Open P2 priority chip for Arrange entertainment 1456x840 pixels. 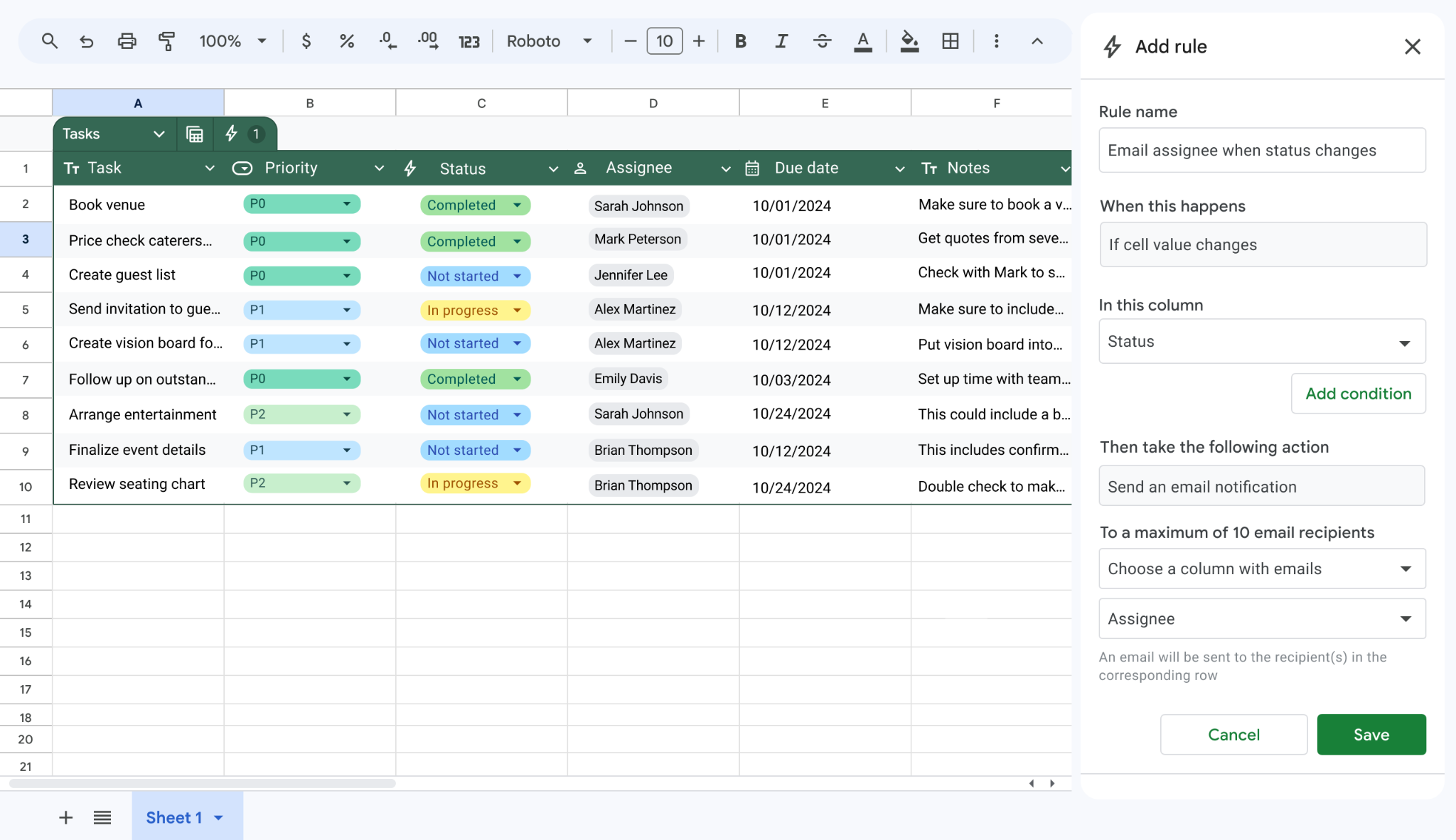(x=301, y=414)
